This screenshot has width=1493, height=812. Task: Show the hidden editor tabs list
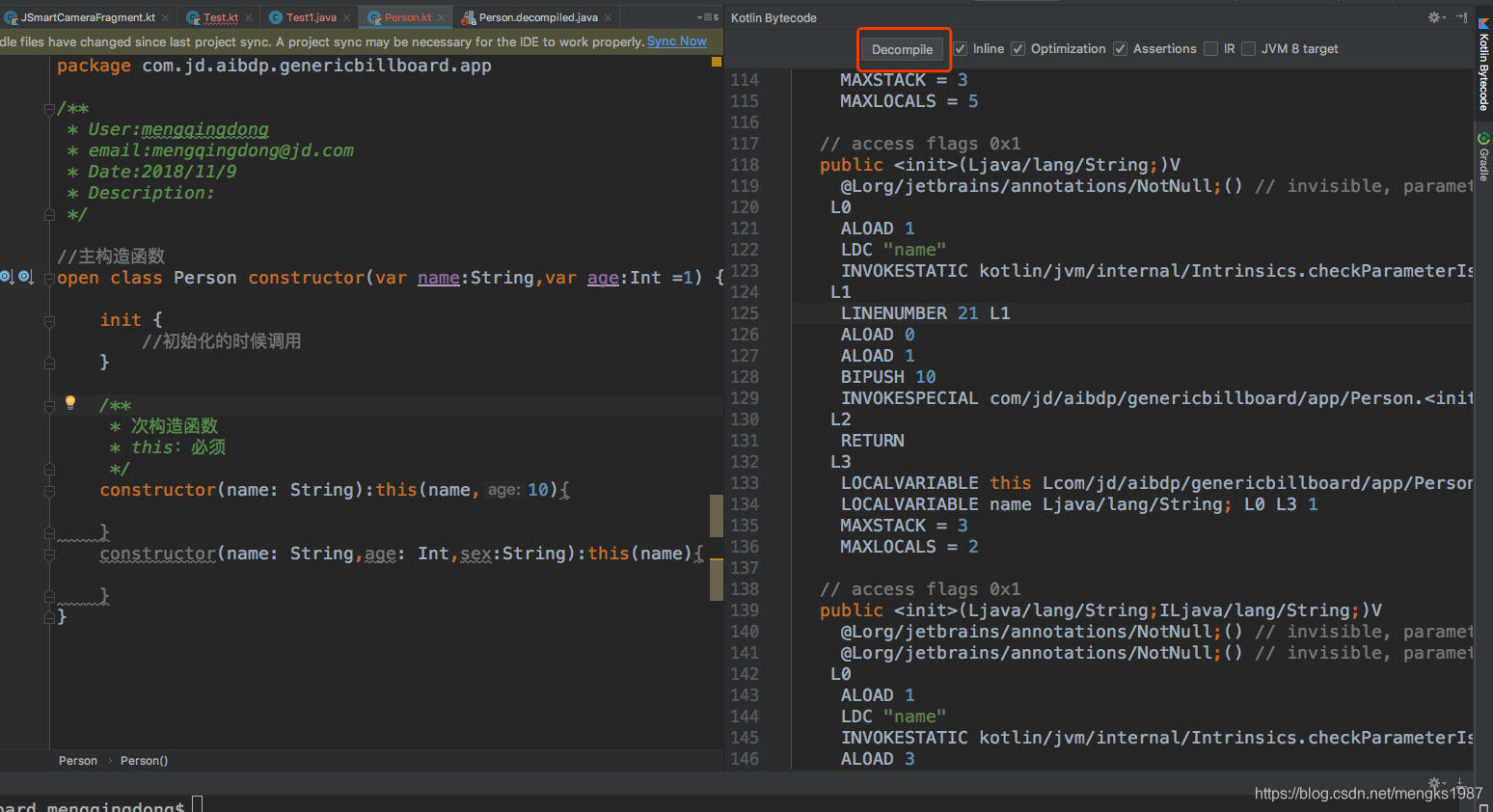click(x=708, y=17)
